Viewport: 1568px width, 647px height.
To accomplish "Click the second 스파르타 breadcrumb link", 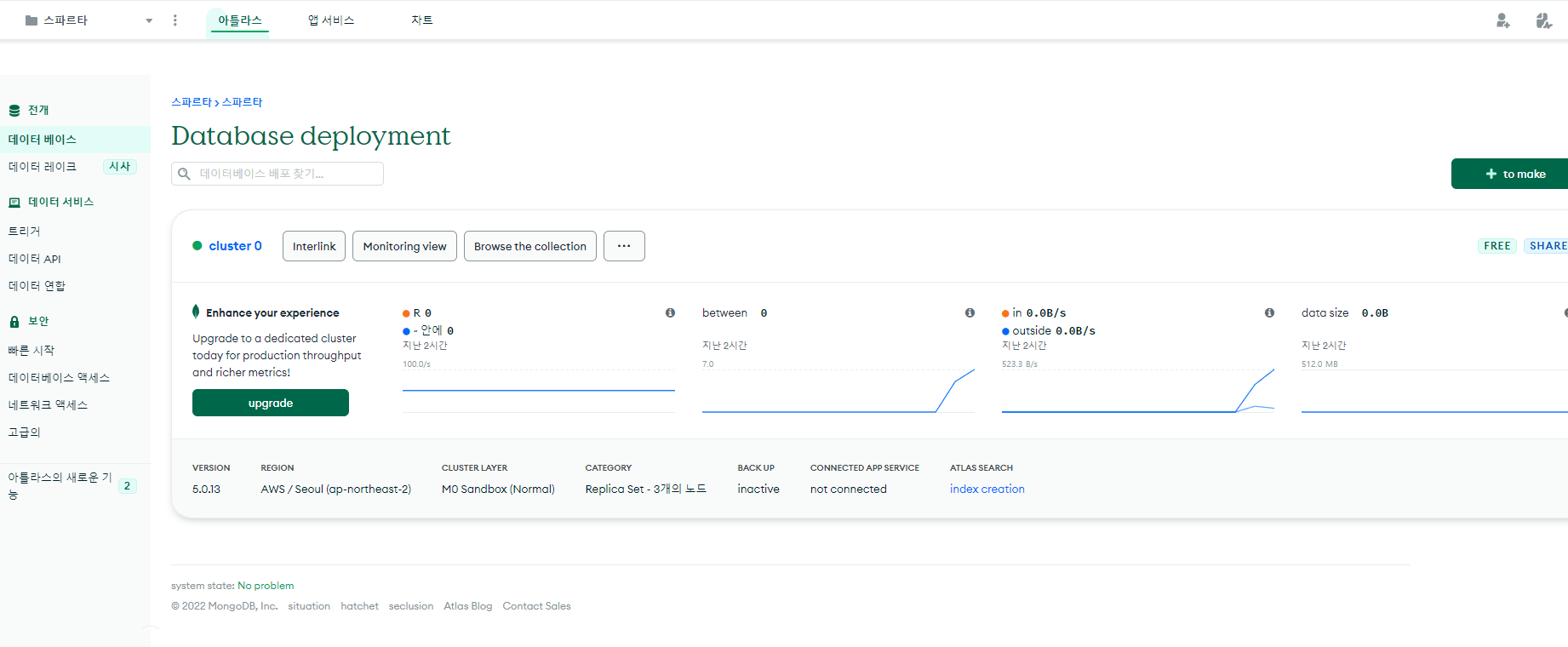I will [243, 102].
